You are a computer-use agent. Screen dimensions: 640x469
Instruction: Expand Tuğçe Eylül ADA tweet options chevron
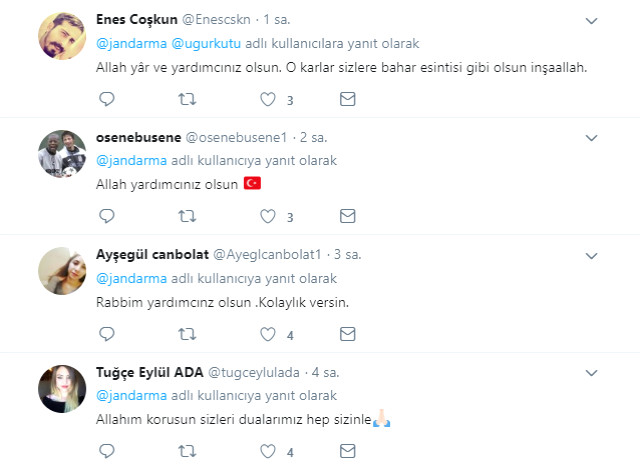[591, 373]
